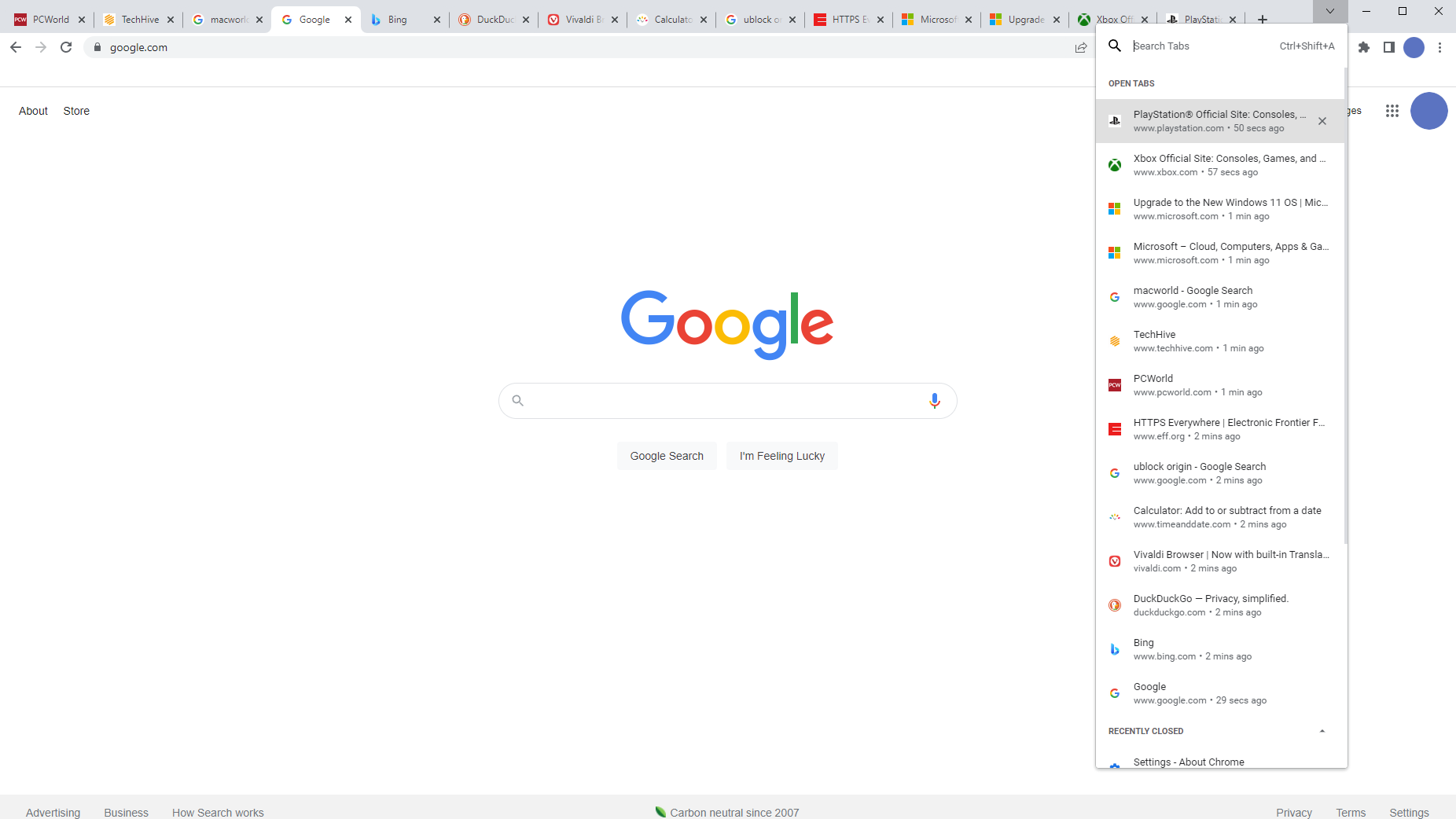This screenshot has width=1456, height=819.
Task: Close the DuckDuckGo tab
Action: (526, 20)
